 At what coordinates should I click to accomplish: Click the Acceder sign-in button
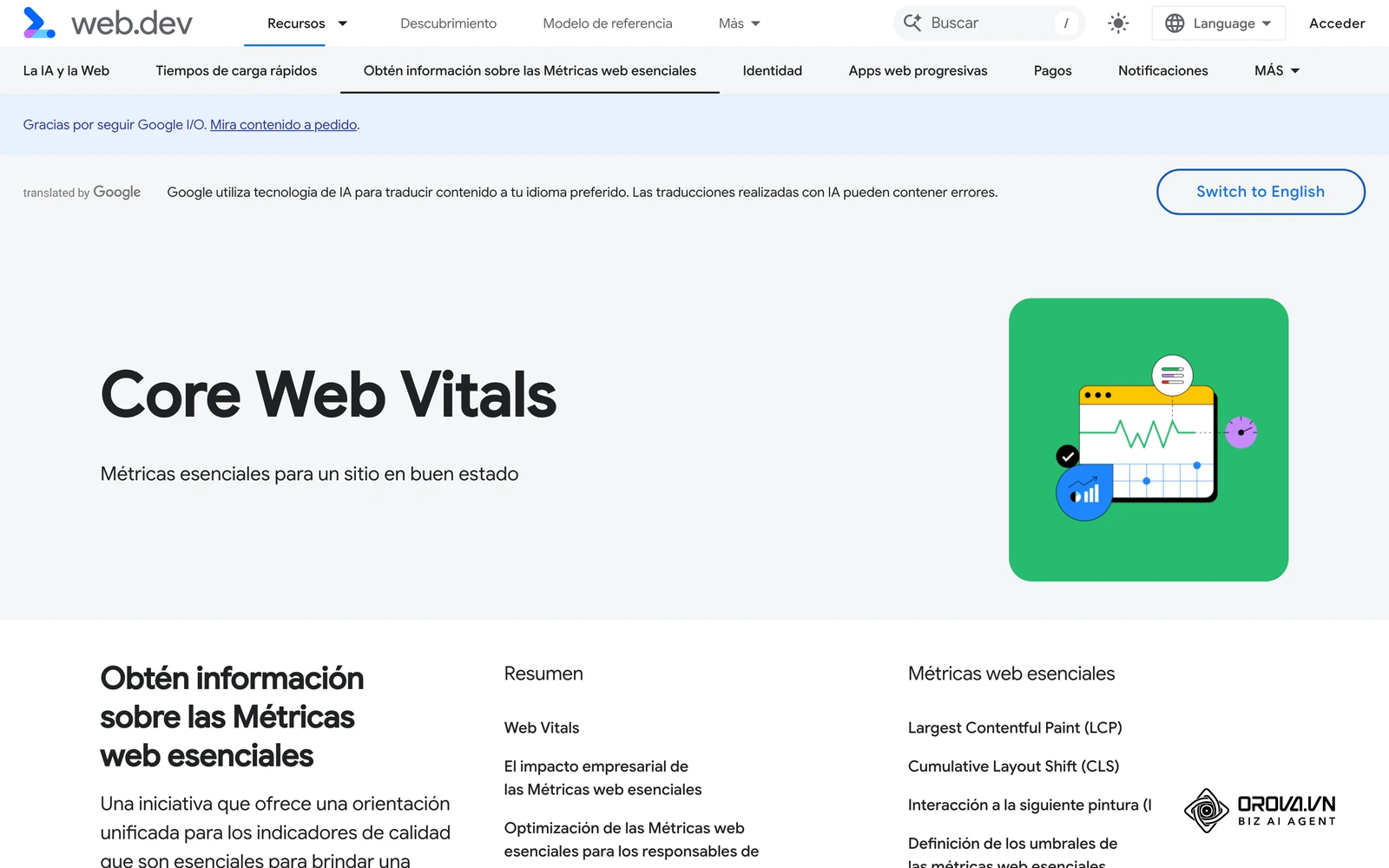pos(1337,23)
